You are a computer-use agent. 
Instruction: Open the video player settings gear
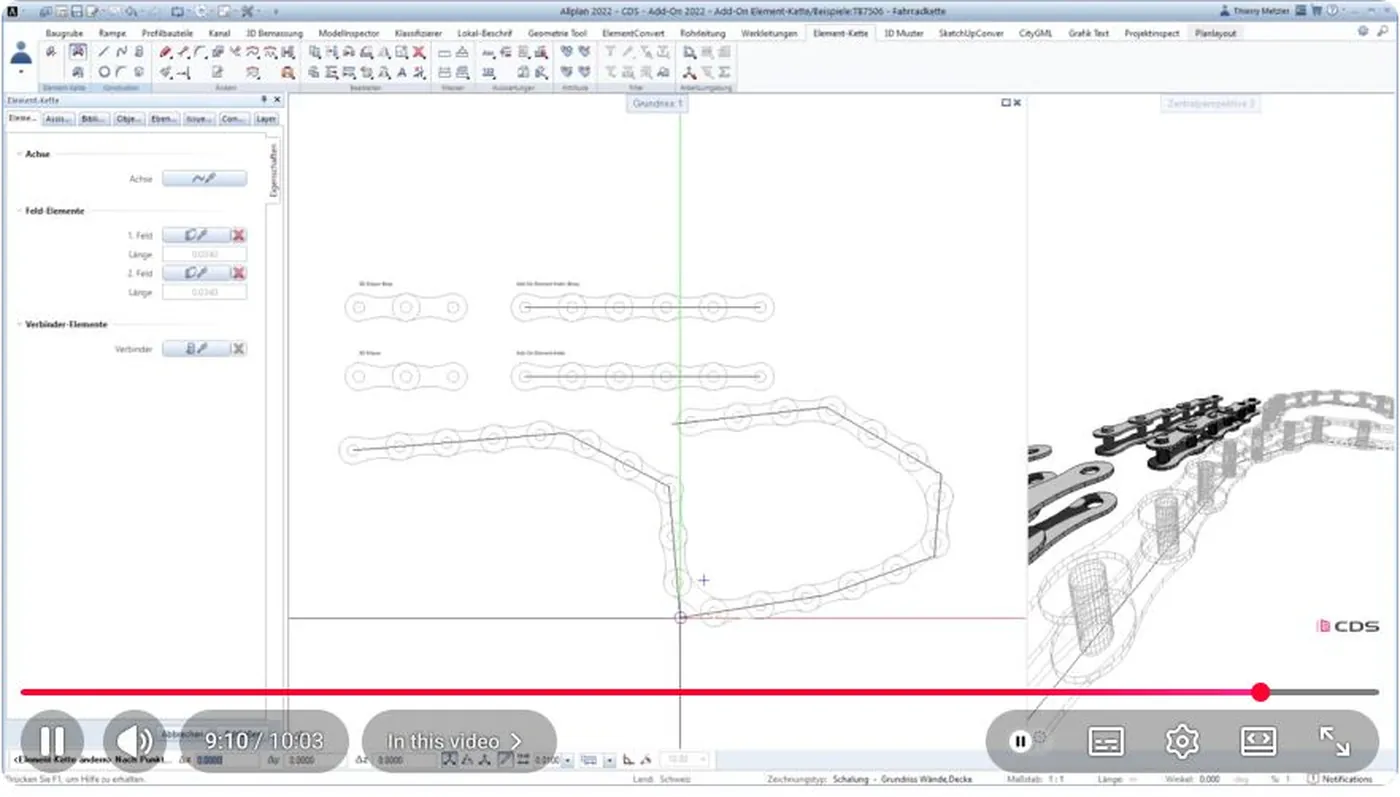click(1182, 741)
